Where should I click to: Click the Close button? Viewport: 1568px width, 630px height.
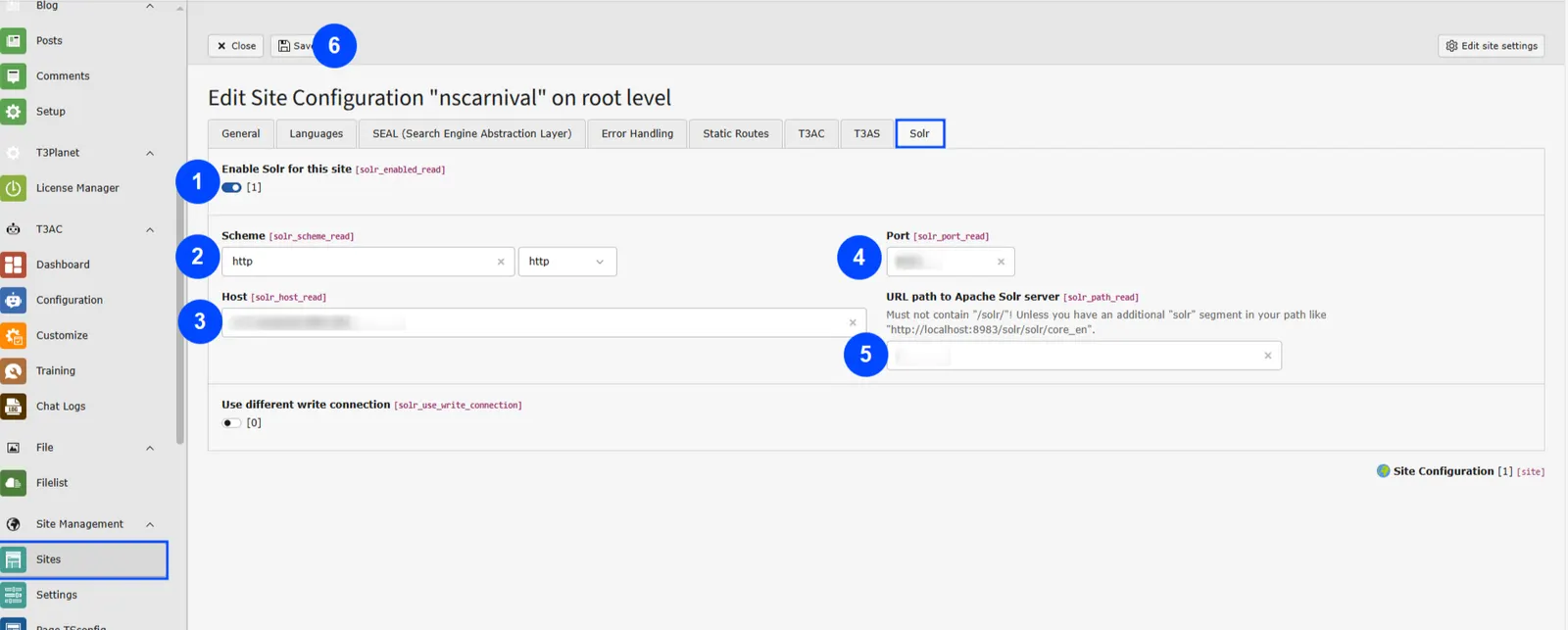point(236,46)
